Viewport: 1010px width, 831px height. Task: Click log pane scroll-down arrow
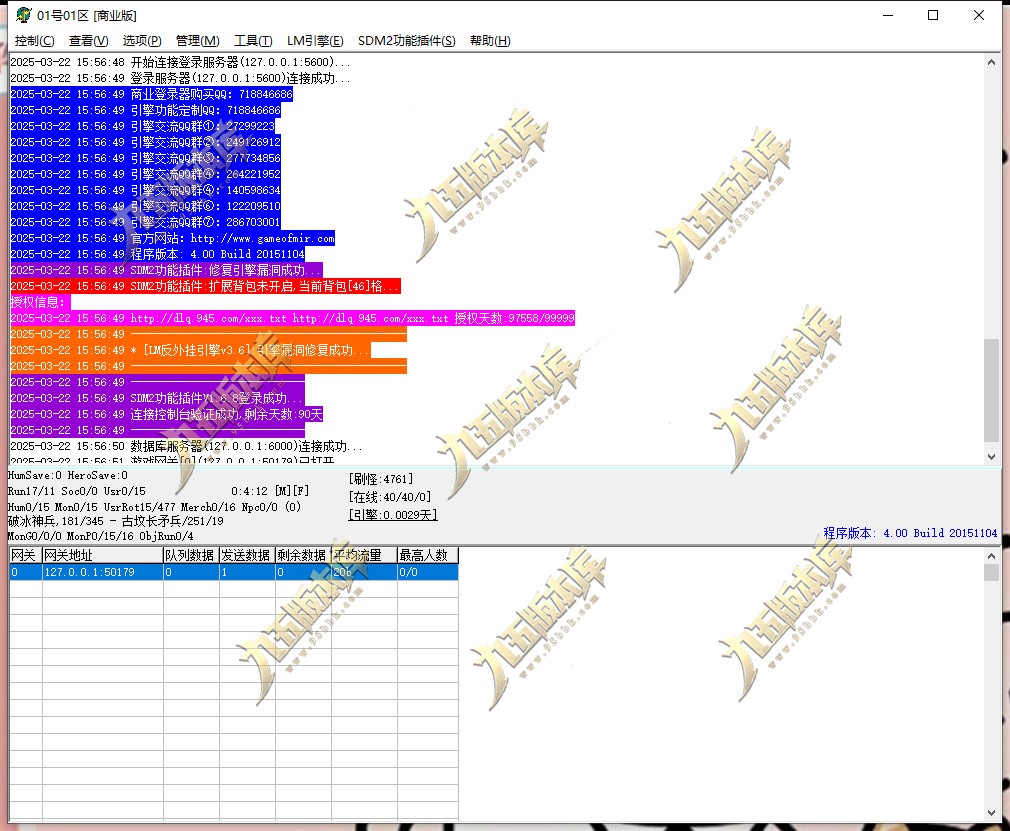[991, 456]
